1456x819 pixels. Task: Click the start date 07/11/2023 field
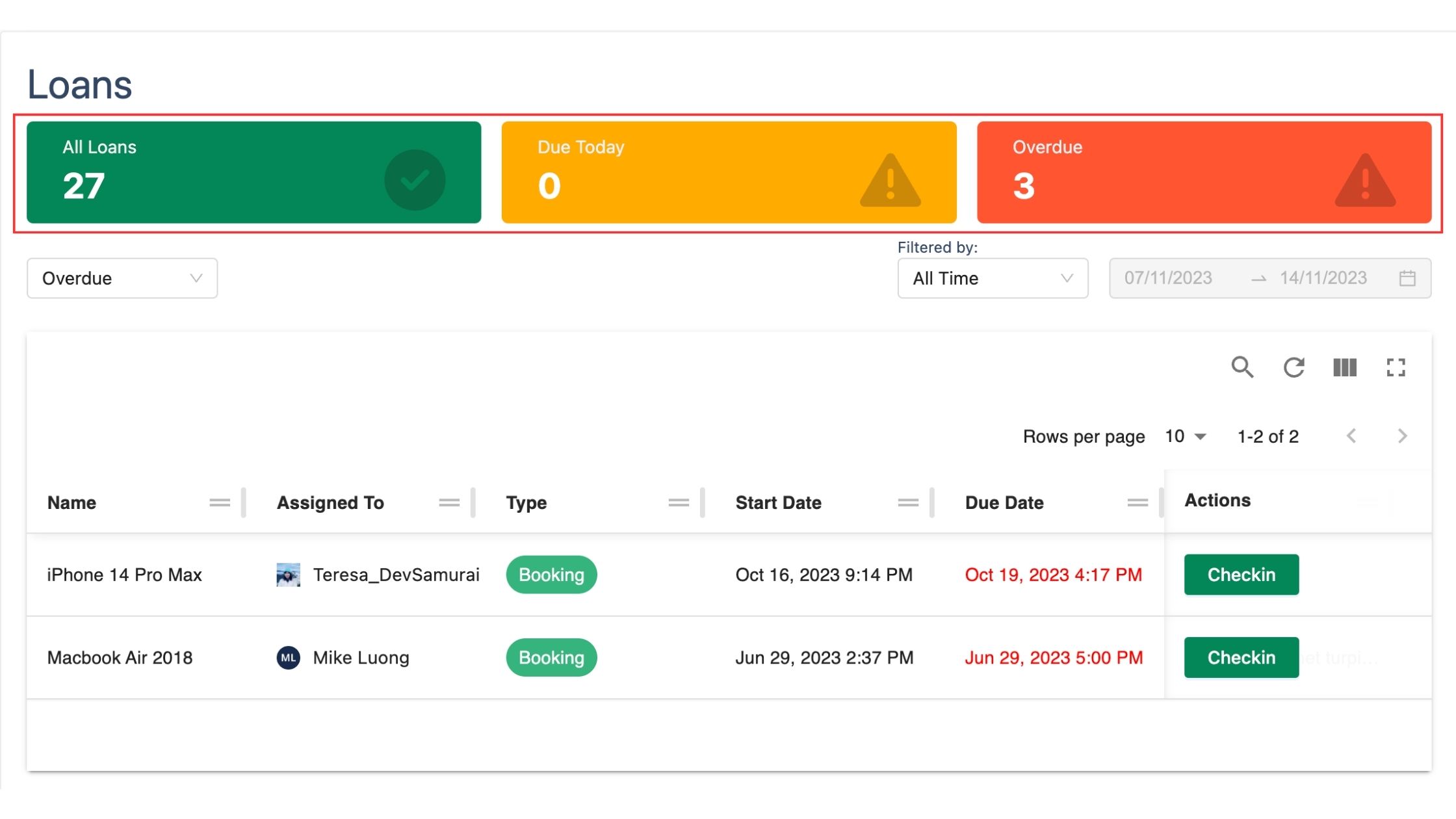(x=1168, y=278)
